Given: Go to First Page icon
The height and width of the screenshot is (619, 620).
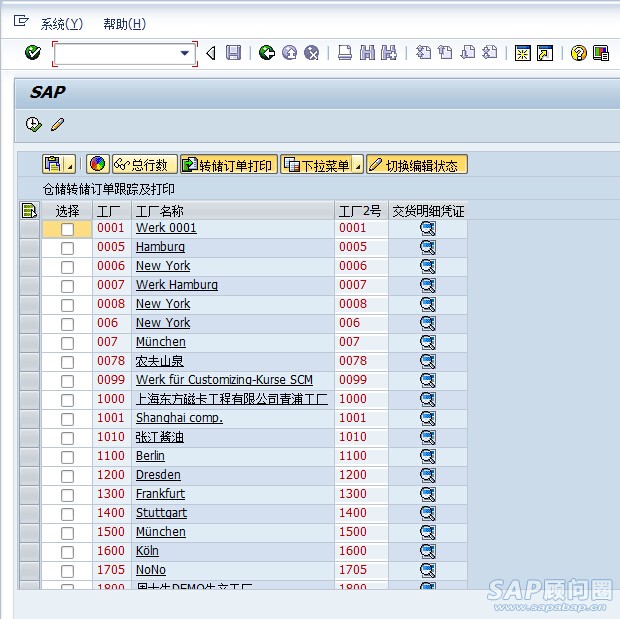Looking at the screenshot, I should (423, 53).
